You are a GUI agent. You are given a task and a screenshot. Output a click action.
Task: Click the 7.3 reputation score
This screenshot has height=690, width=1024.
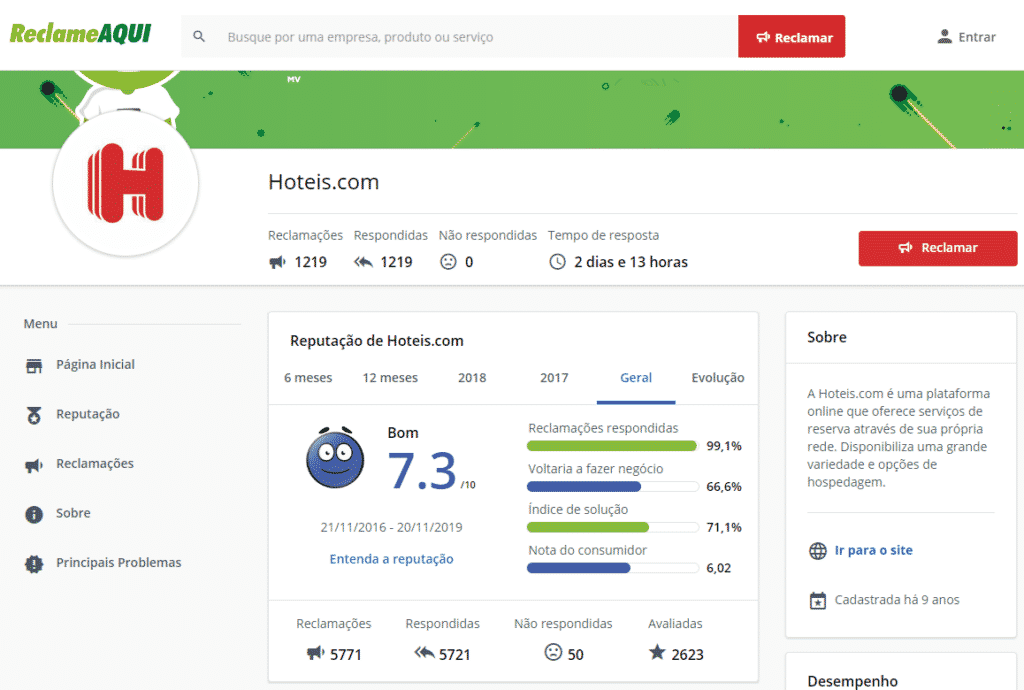422,470
